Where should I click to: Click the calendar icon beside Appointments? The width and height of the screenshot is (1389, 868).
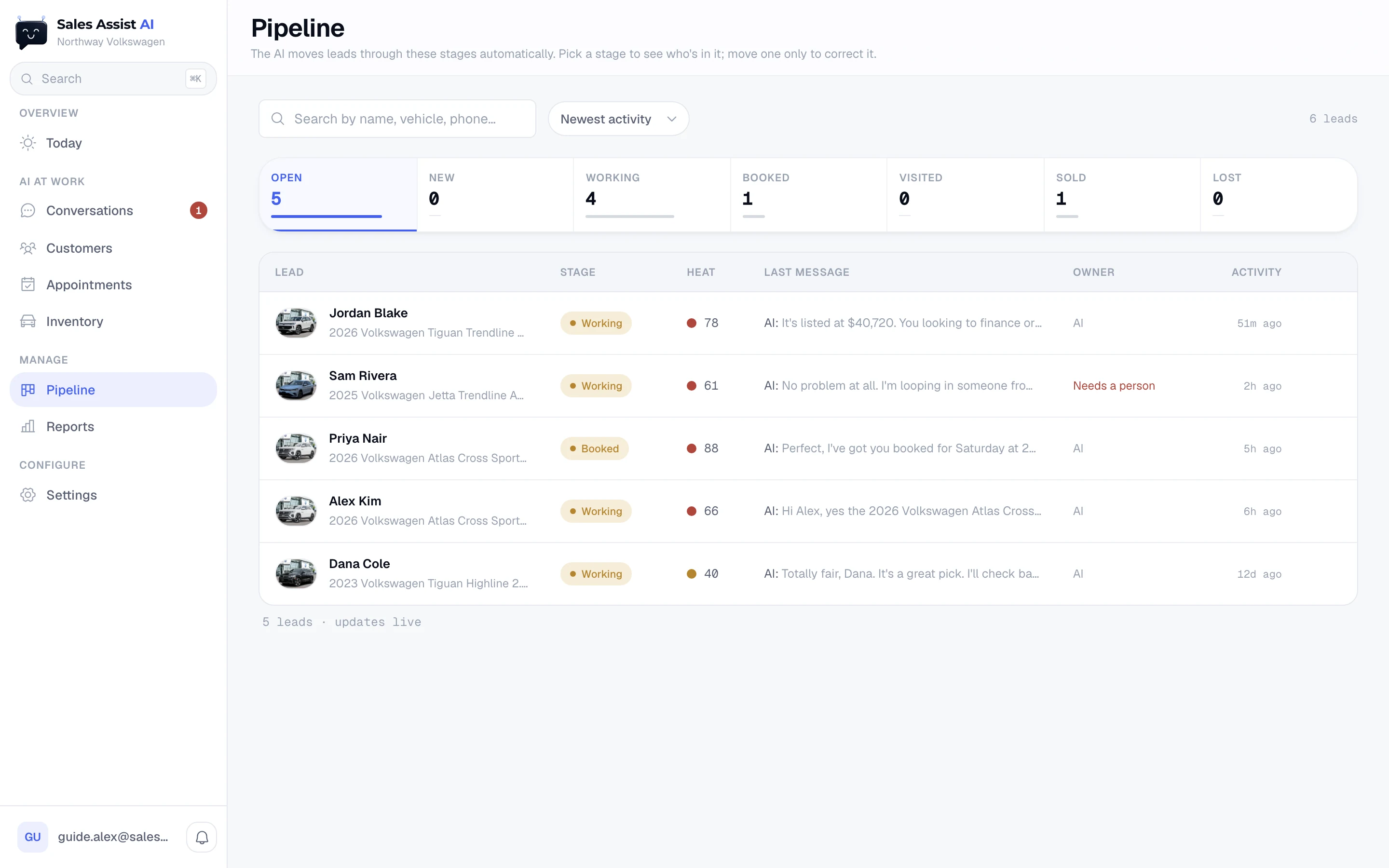(27, 285)
